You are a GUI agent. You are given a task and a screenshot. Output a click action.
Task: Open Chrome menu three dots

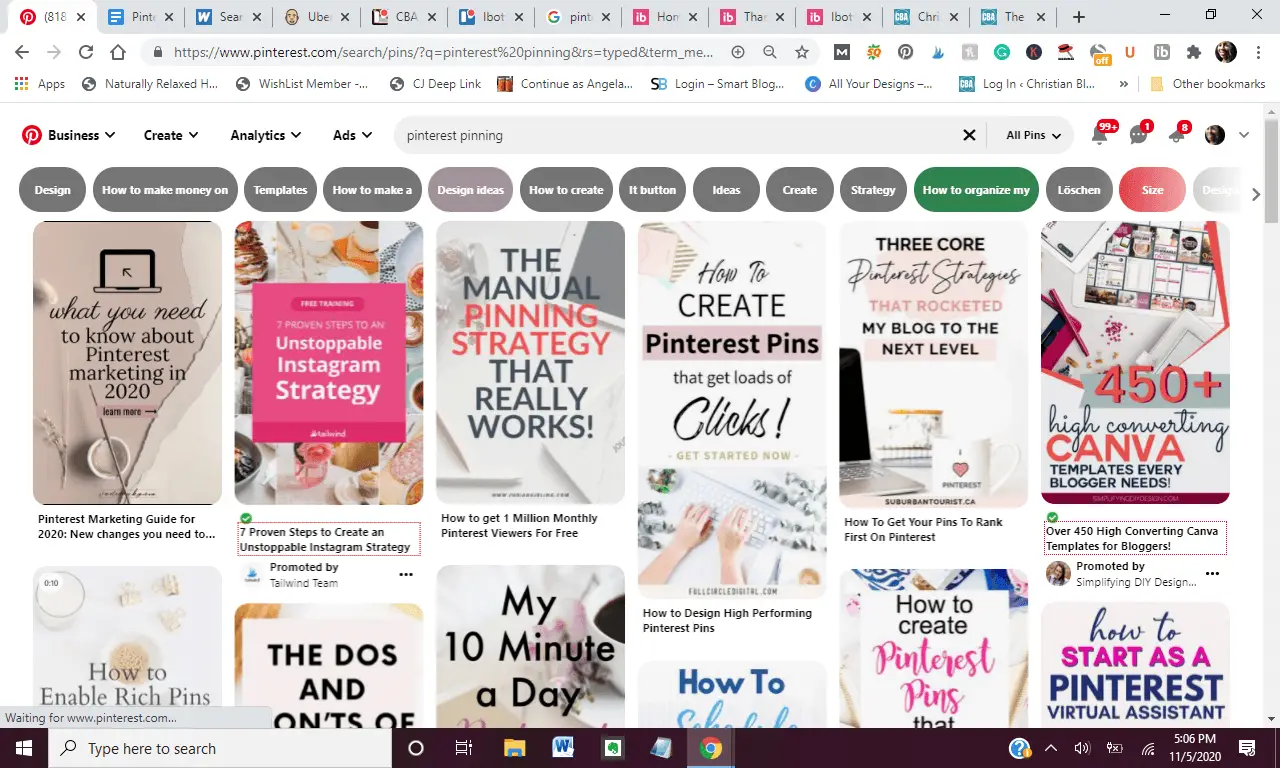(1258, 53)
